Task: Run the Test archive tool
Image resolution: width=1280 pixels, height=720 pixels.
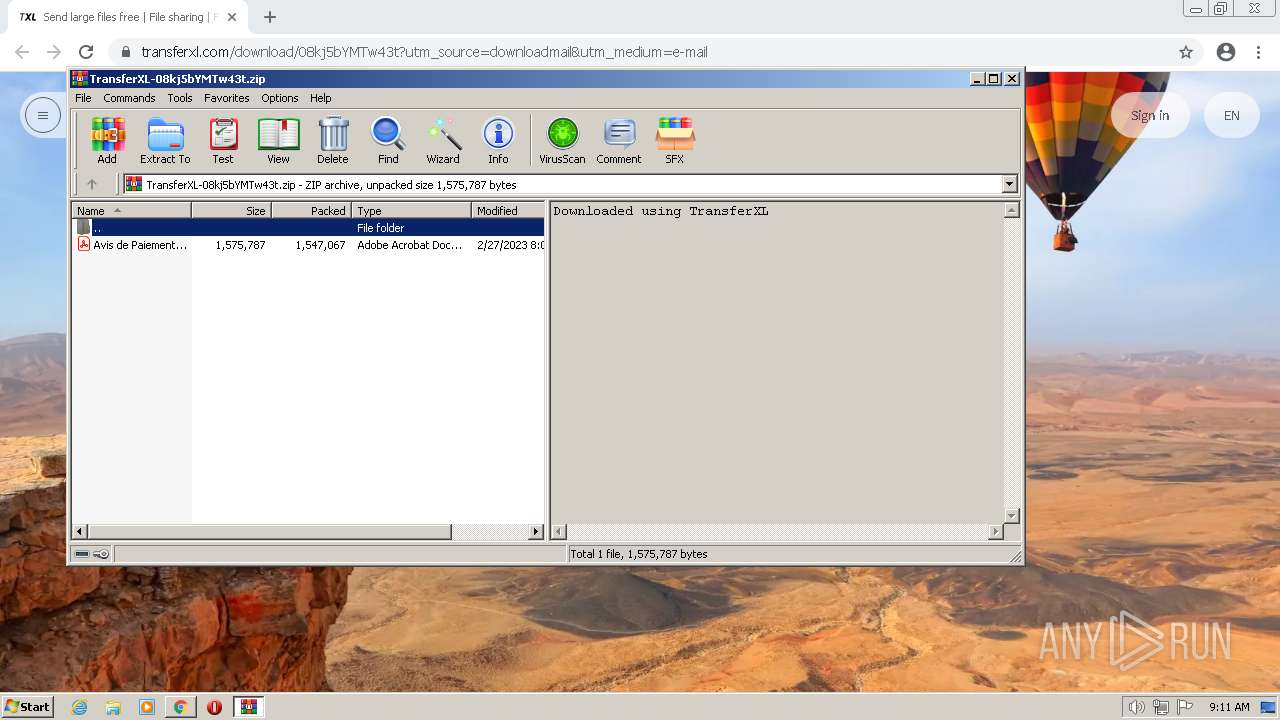Action: (223, 140)
